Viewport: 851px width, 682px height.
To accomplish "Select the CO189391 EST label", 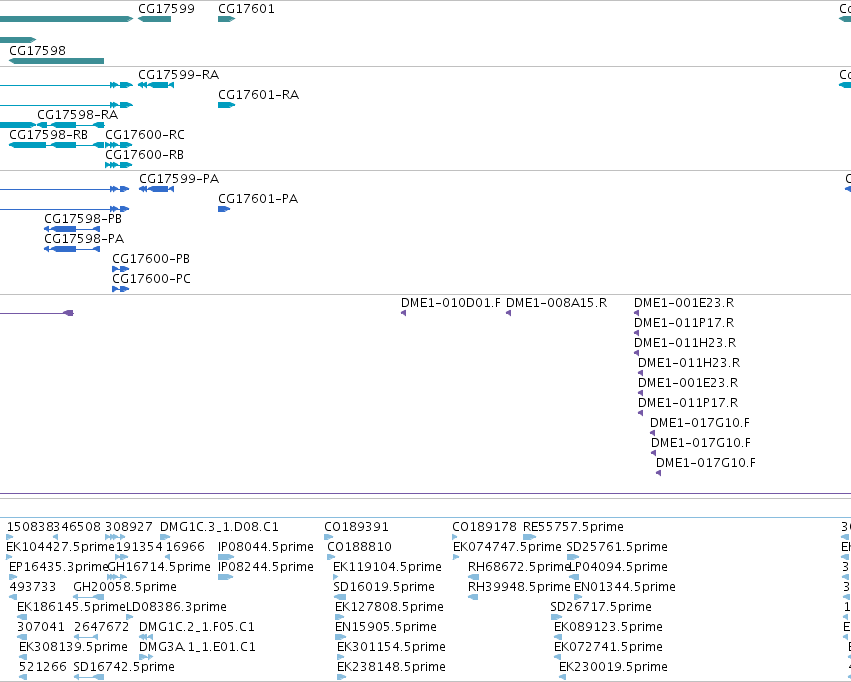I will 357,527.
